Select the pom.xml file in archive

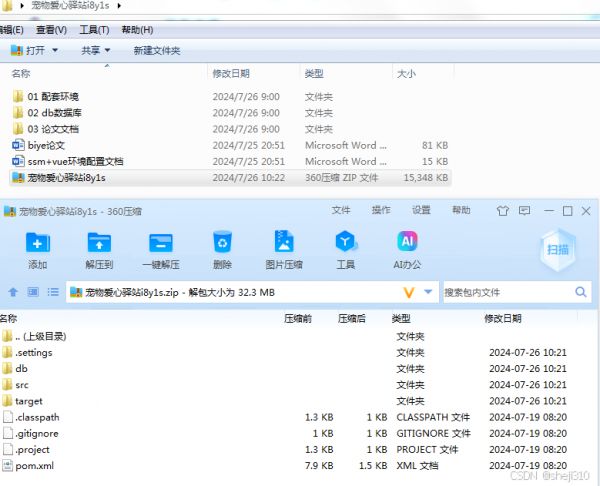tap(28, 466)
